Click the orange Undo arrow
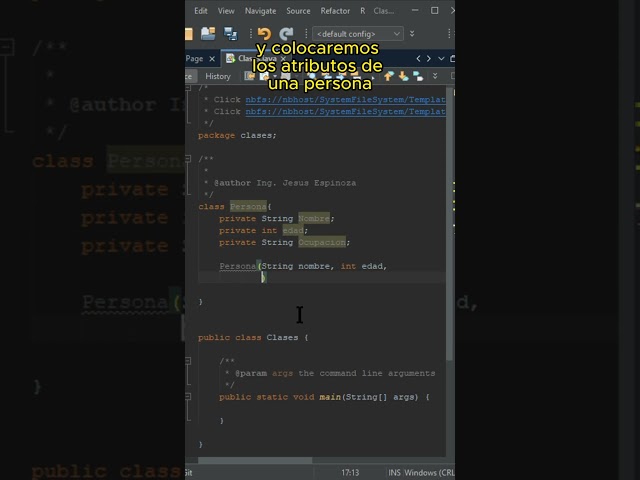Image resolution: width=640 pixels, height=480 pixels. [x=264, y=34]
